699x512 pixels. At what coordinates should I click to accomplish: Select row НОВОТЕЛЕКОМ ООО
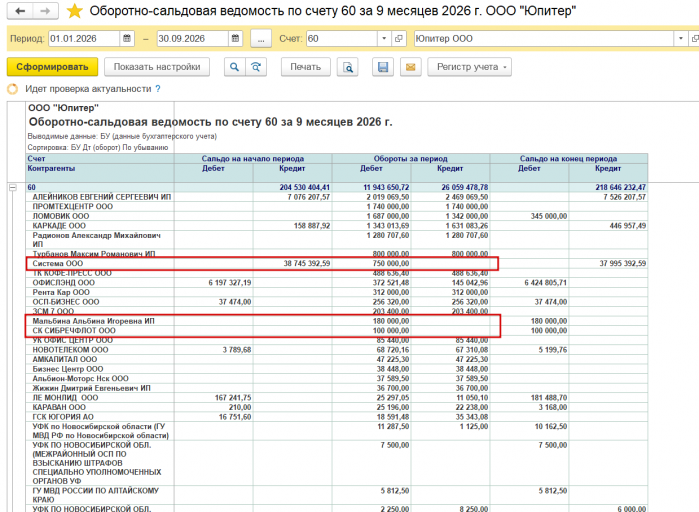(70, 350)
